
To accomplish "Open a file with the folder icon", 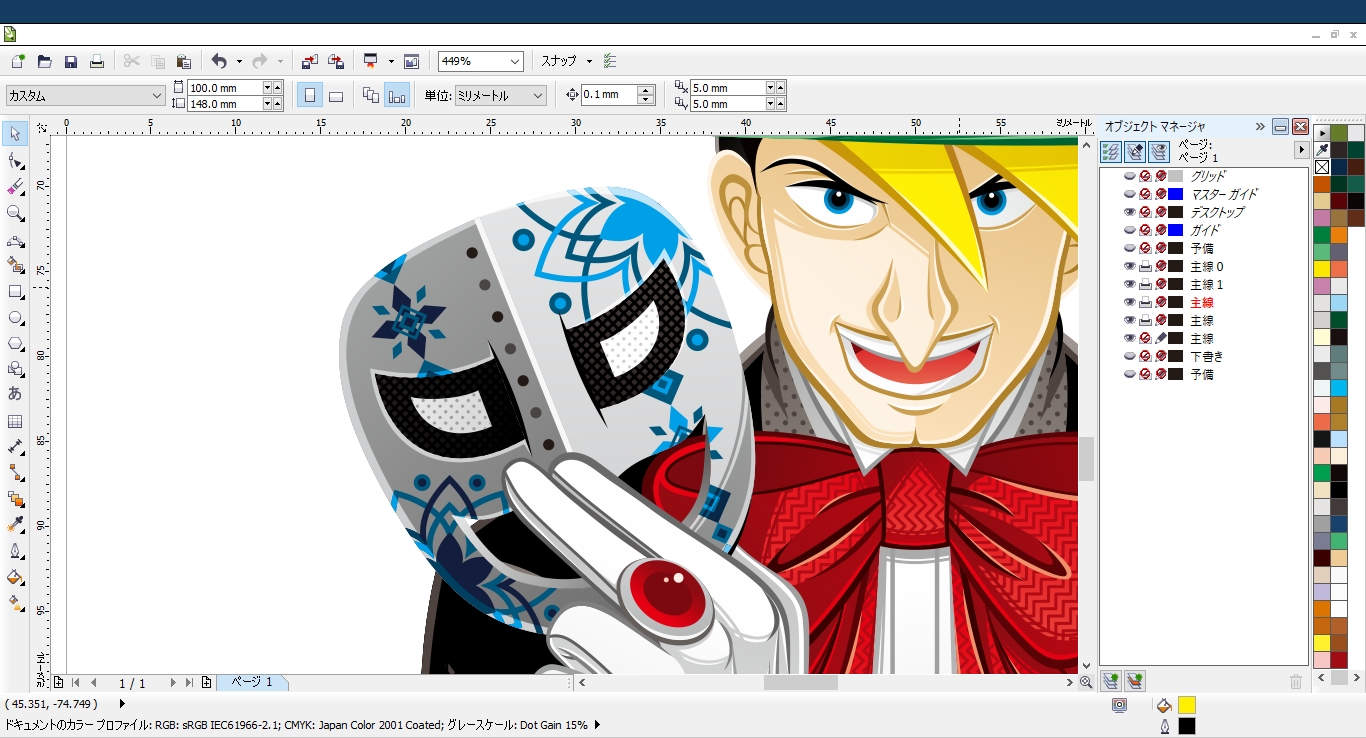I will (x=44, y=61).
